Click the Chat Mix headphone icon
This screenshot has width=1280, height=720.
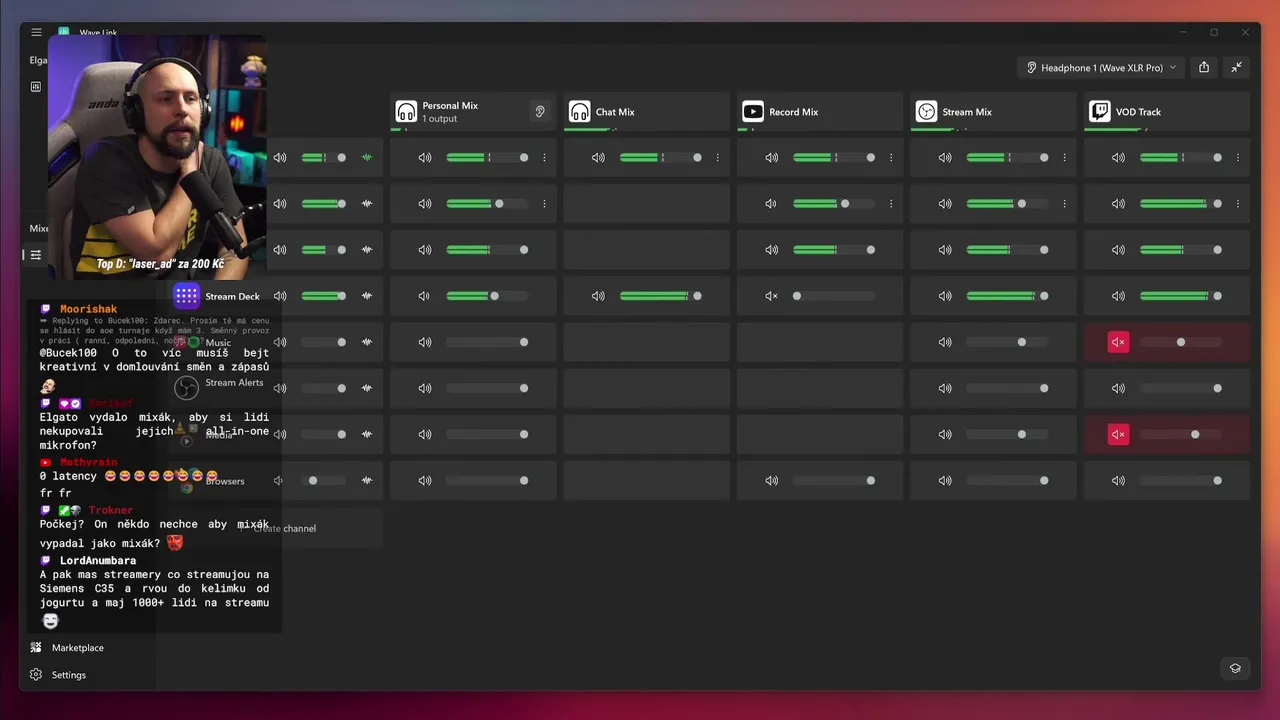579,111
